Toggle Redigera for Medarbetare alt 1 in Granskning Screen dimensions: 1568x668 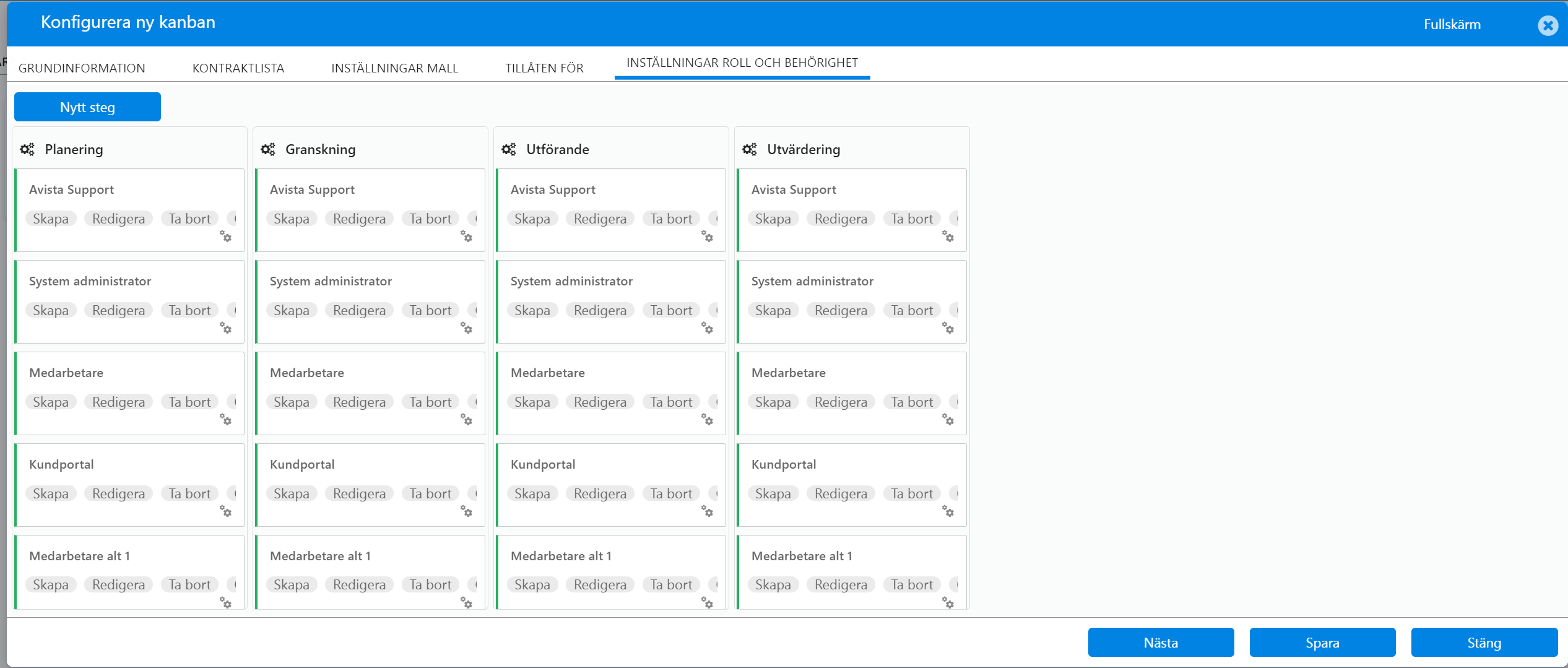[x=359, y=584]
